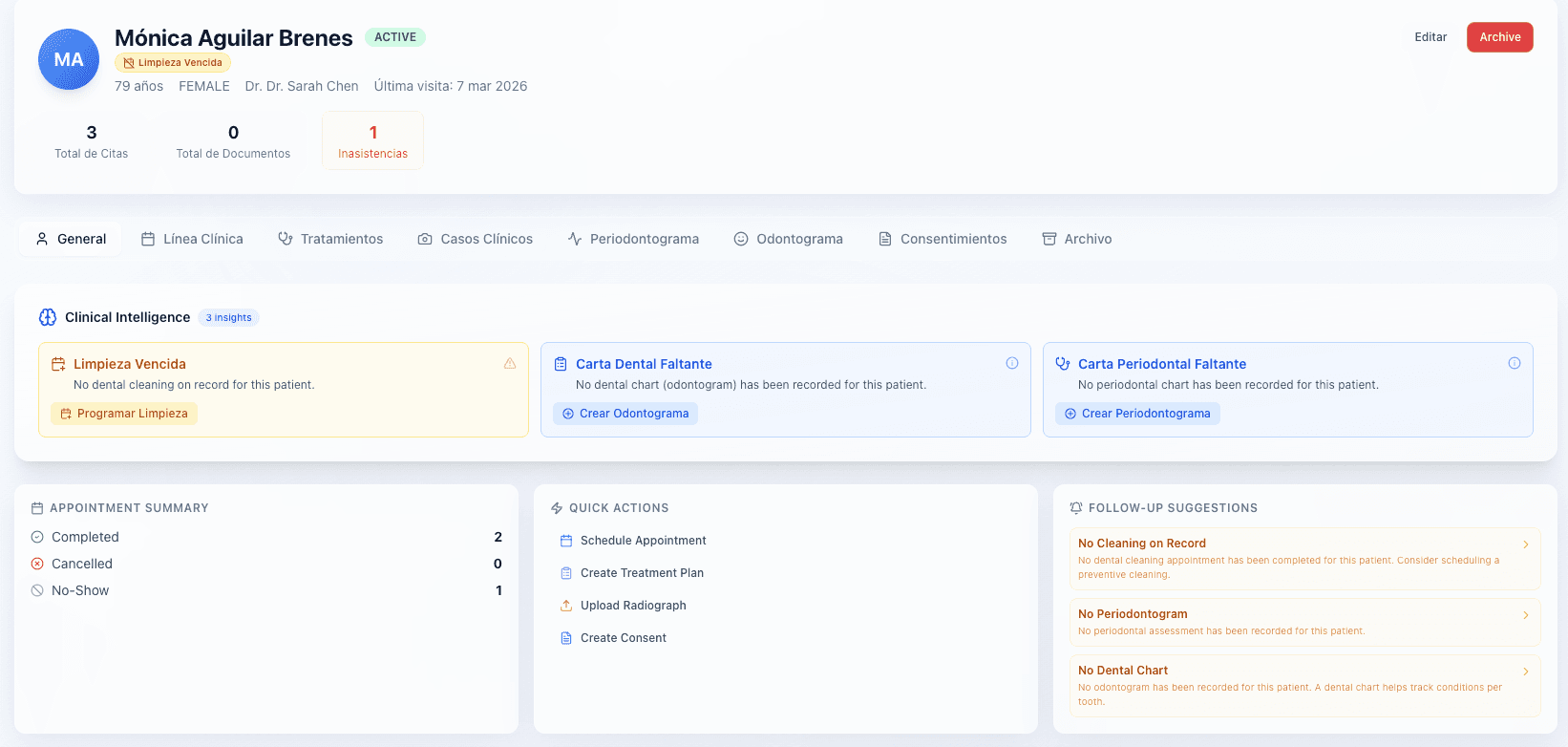This screenshot has width=1568, height=747.
Task: Switch to the Odontograma tab
Action: [x=788, y=239]
